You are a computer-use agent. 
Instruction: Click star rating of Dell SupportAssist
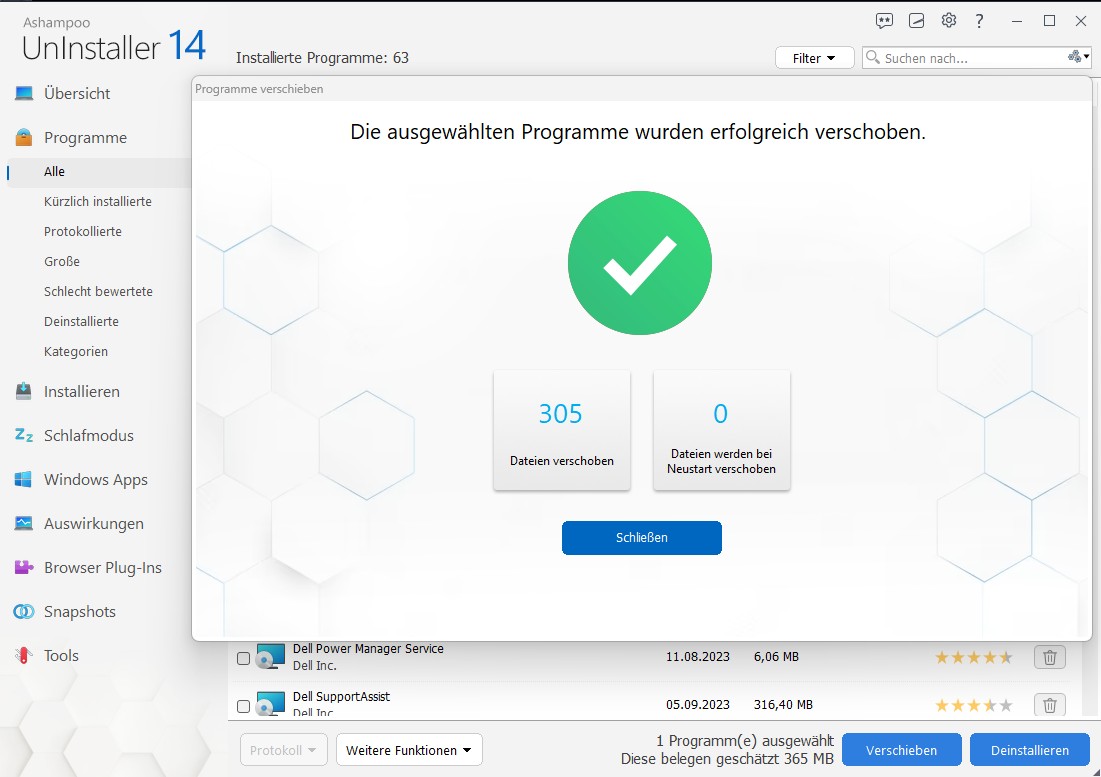(973, 705)
